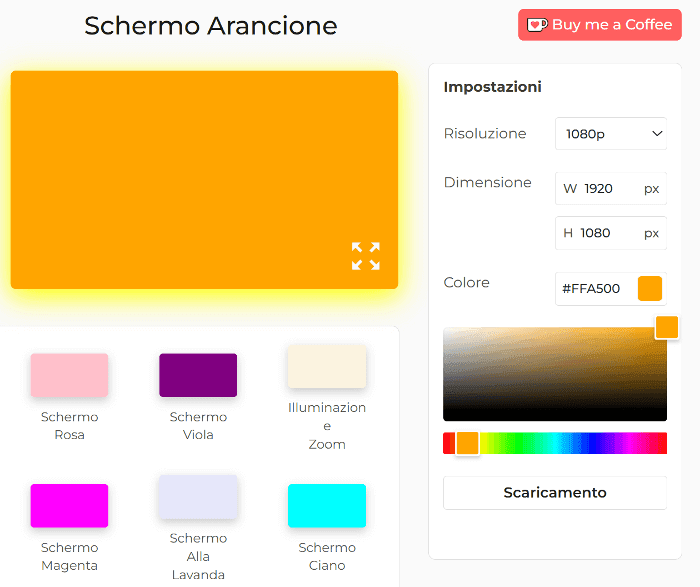Click the Schermo Viola text label
Viewport: 700px width, 587px height.
pyautogui.click(x=198, y=426)
